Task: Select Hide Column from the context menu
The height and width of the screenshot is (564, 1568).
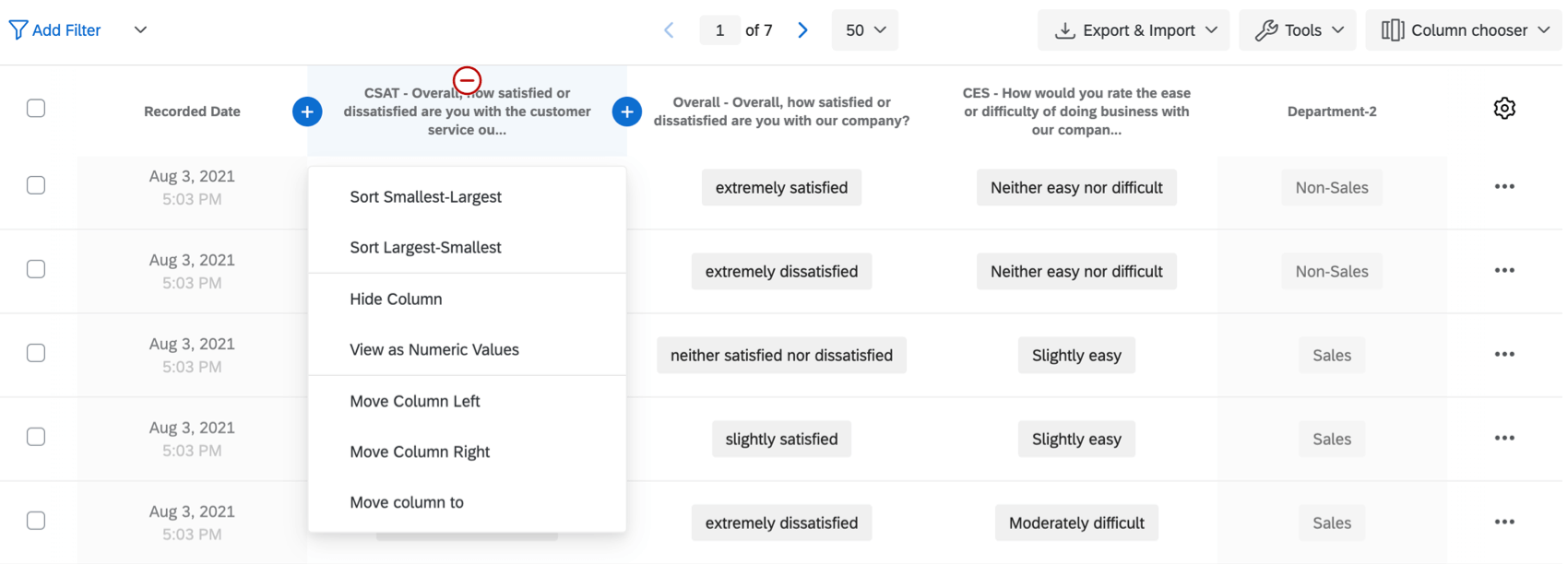Action: tap(396, 298)
